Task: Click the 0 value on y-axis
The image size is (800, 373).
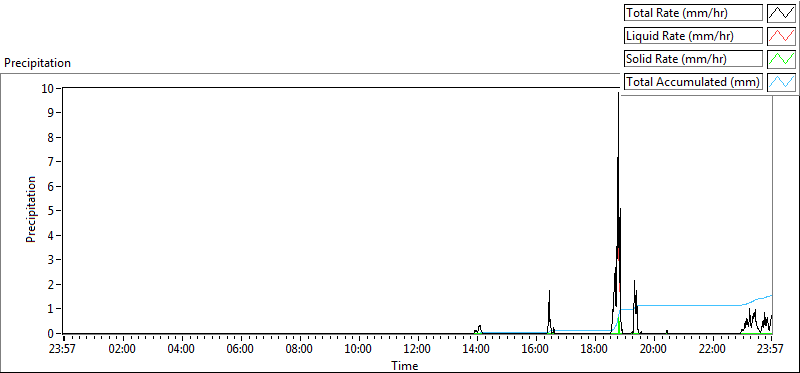Action: (x=51, y=333)
